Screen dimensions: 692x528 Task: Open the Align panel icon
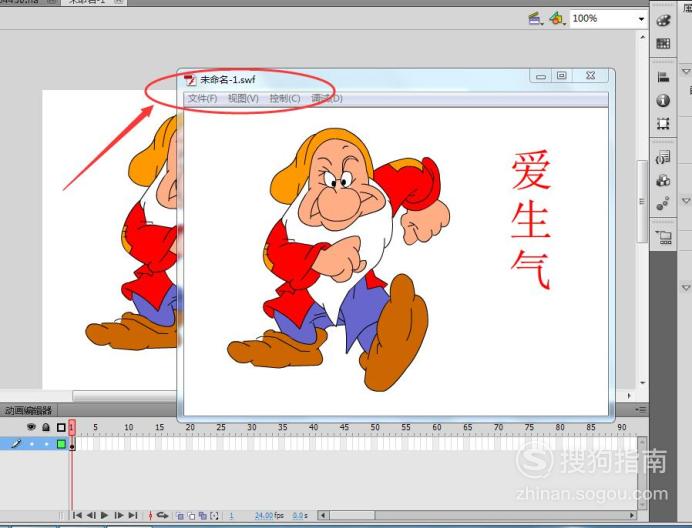click(x=663, y=77)
